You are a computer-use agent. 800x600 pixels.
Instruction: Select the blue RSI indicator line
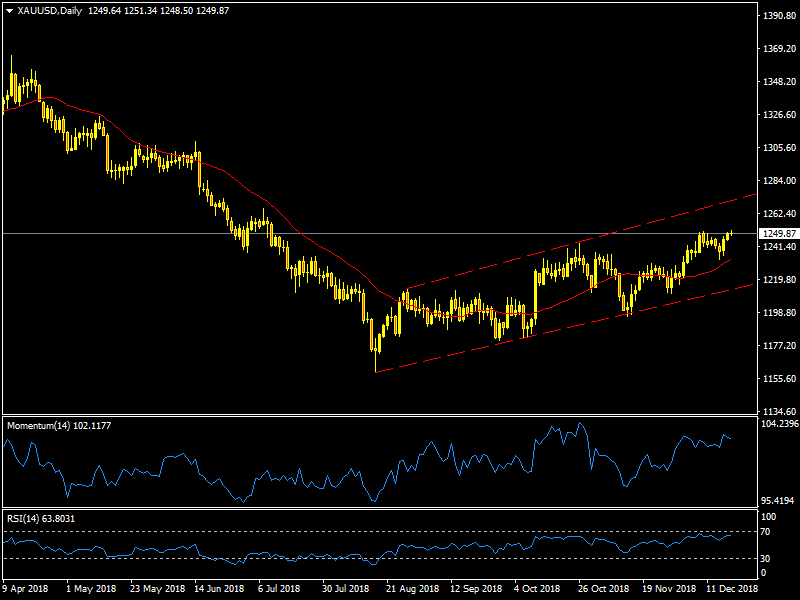click(300, 558)
